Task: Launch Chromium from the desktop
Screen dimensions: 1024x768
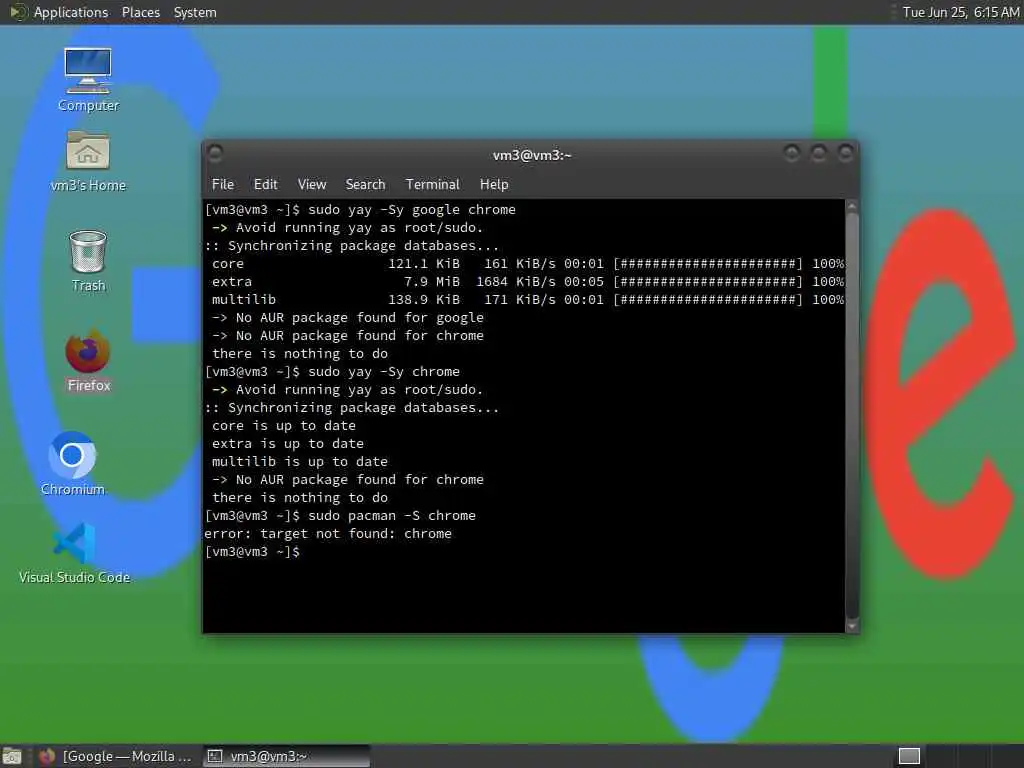Action: point(72,464)
